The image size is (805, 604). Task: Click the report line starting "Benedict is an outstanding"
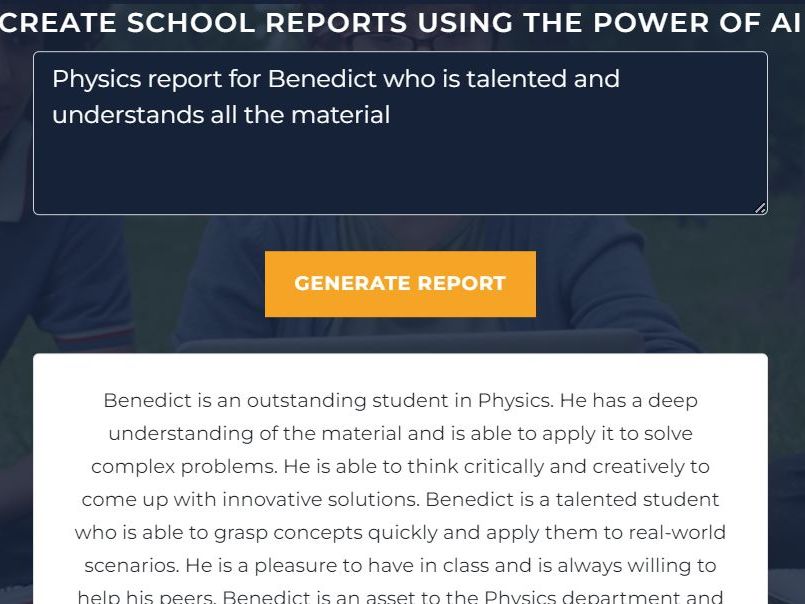(x=400, y=401)
